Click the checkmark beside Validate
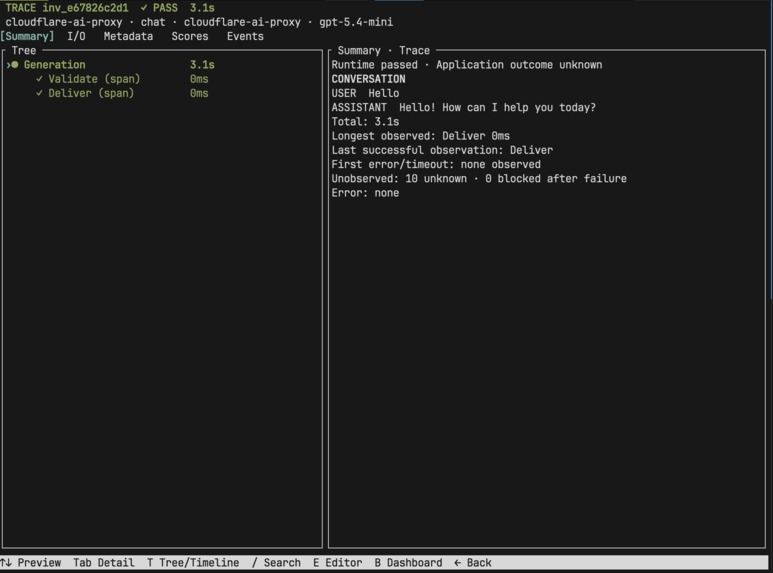This screenshot has width=773, height=573. [39, 78]
